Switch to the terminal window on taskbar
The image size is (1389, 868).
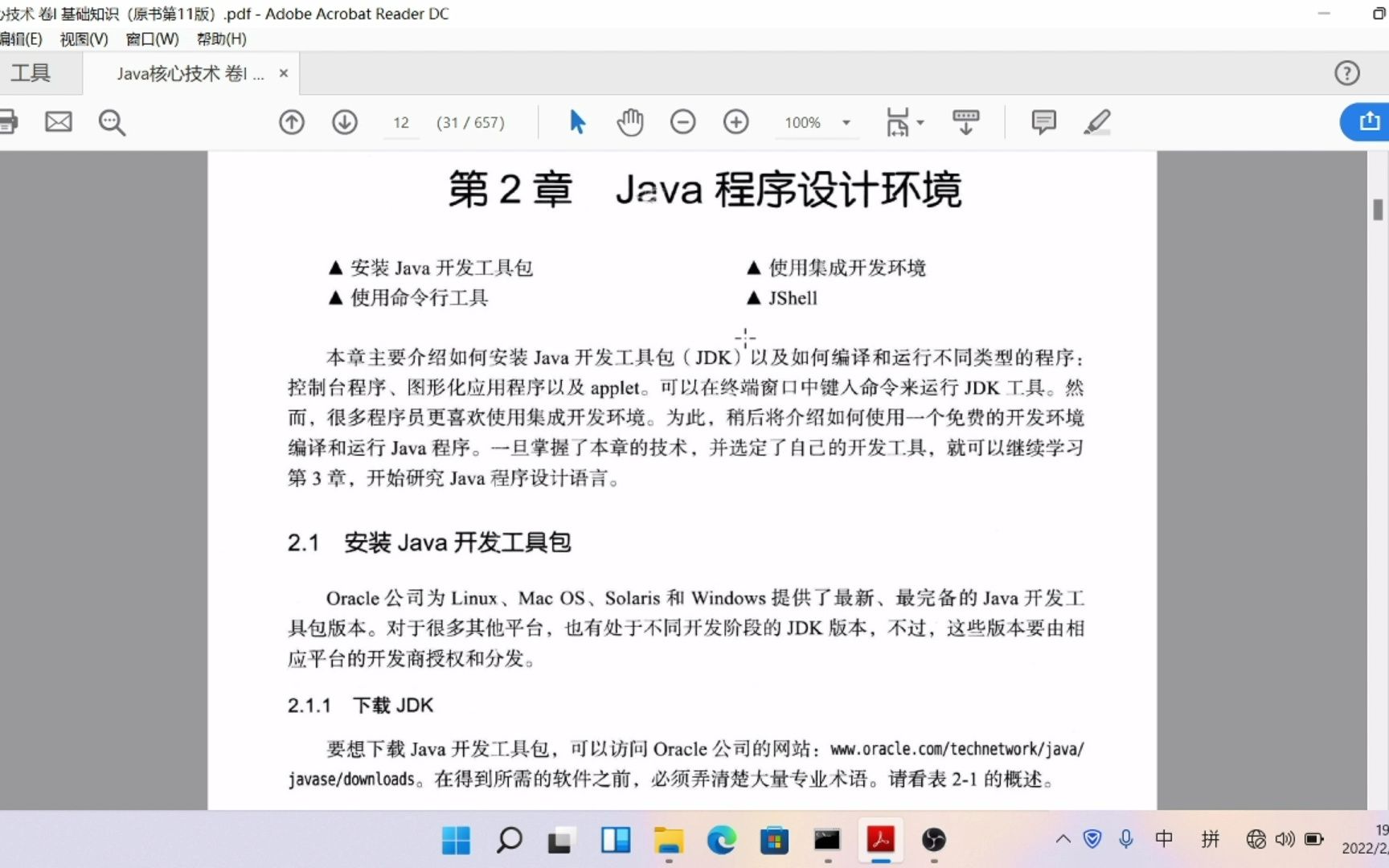pos(827,840)
